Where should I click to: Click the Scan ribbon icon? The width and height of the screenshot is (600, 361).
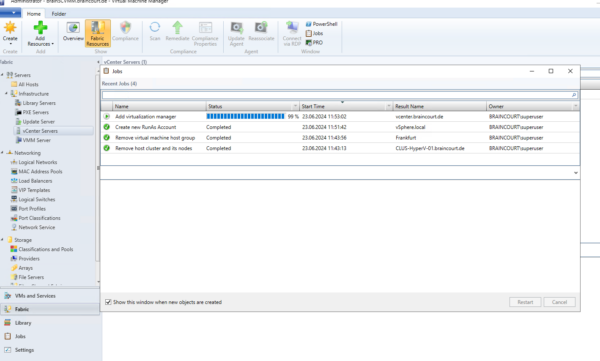point(155,28)
